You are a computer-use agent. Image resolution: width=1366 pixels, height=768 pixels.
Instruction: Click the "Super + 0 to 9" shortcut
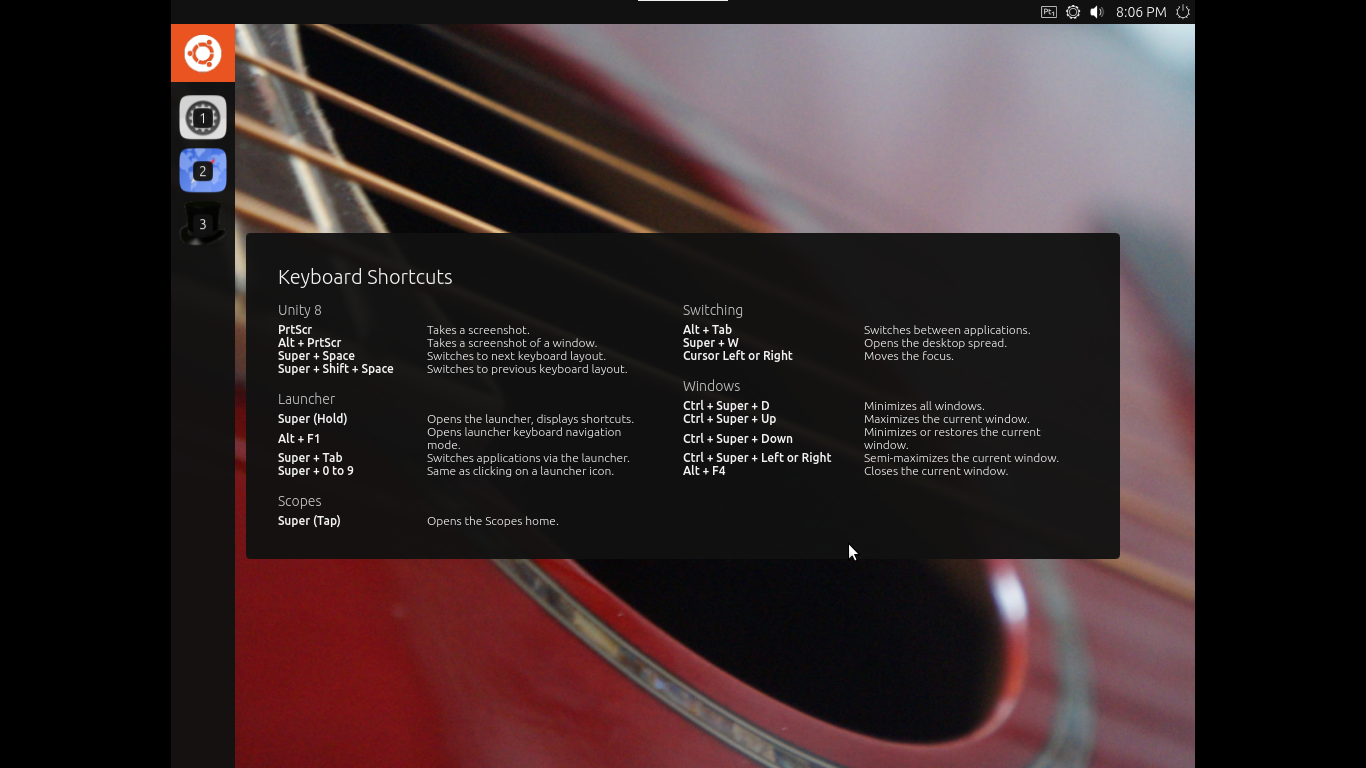(316, 471)
